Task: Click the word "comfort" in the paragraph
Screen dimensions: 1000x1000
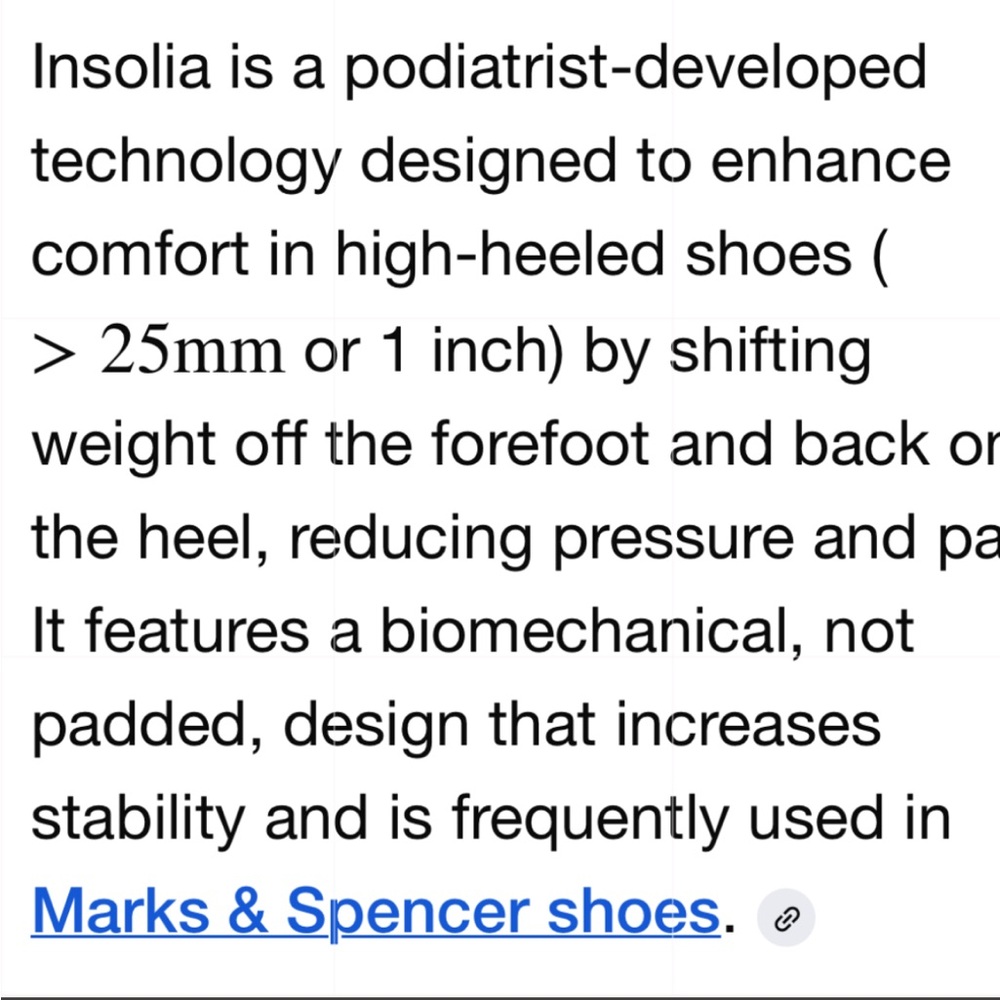Action: pyautogui.click(x=140, y=254)
